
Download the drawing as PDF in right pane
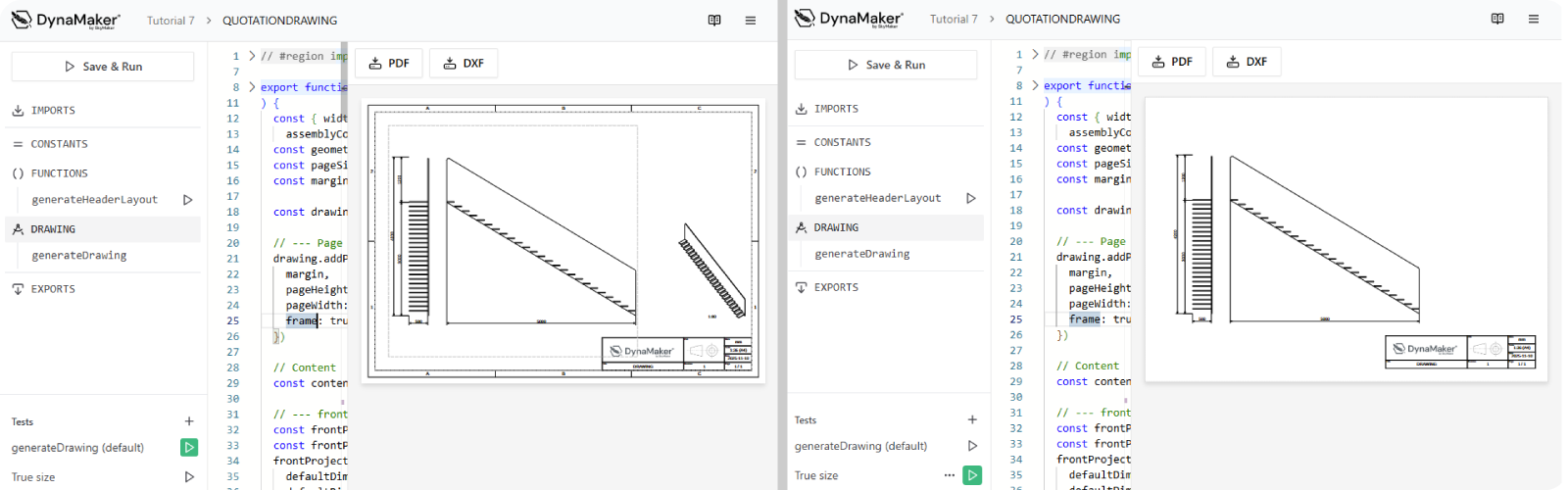tap(1172, 62)
